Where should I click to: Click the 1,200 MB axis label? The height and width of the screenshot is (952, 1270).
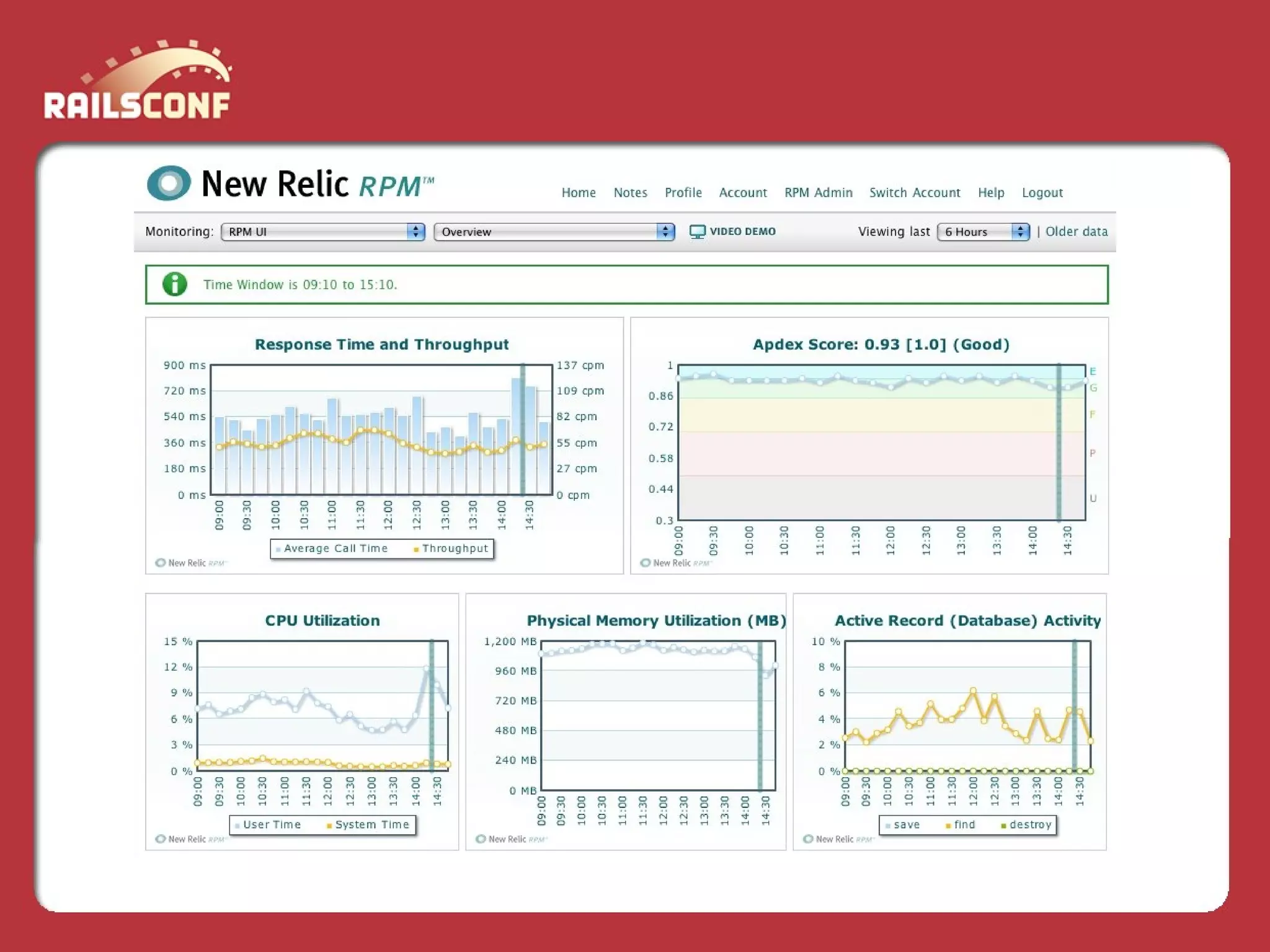(x=510, y=641)
